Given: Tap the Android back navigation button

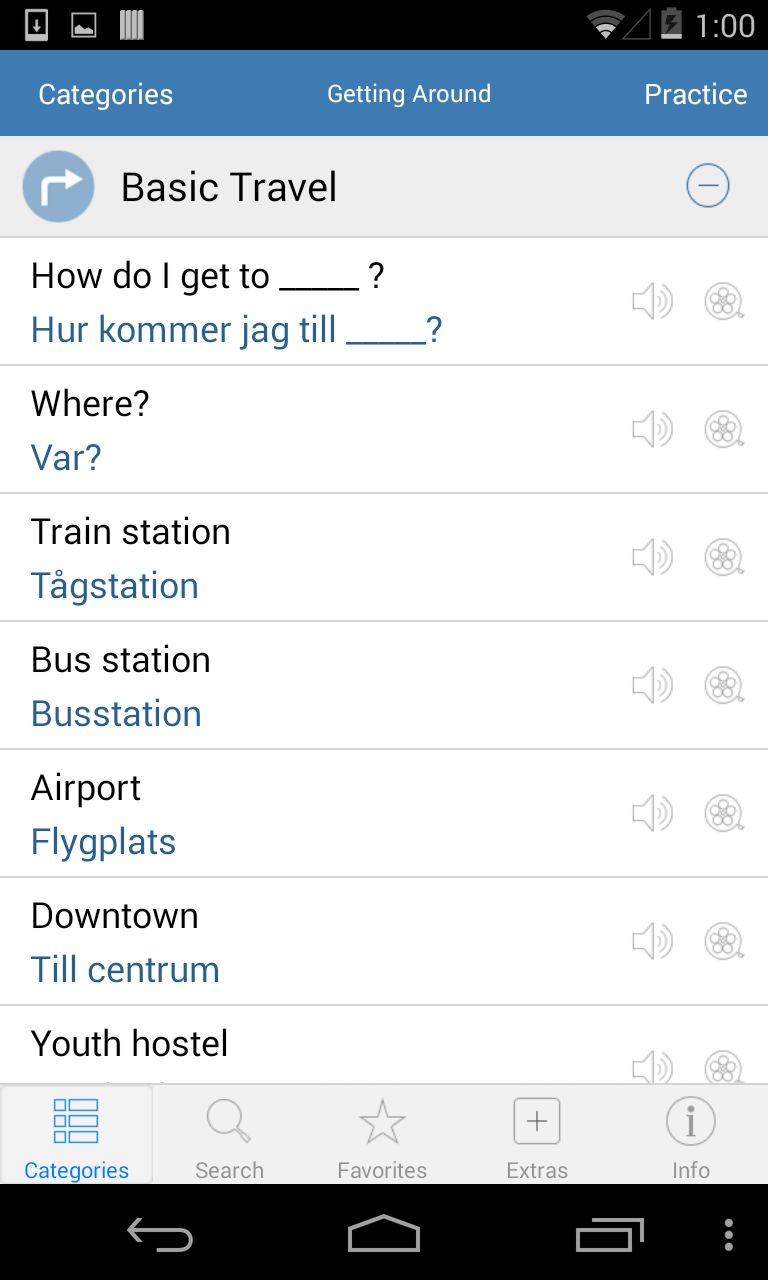Looking at the screenshot, I should pyautogui.click(x=160, y=1235).
